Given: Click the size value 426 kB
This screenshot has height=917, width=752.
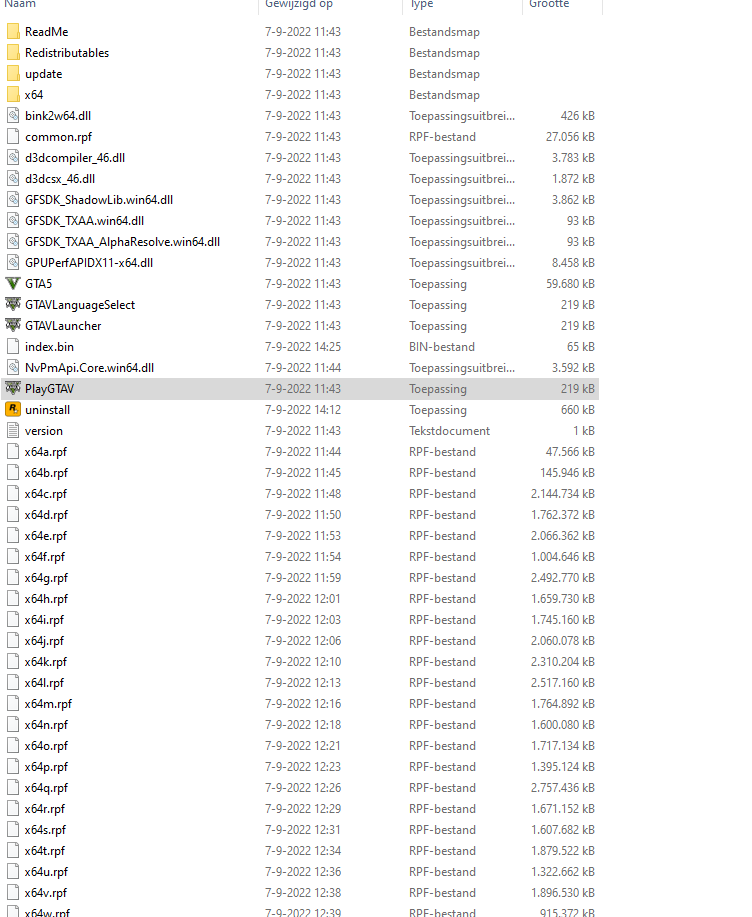Looking at the screenshot, I should coord(578,116).
